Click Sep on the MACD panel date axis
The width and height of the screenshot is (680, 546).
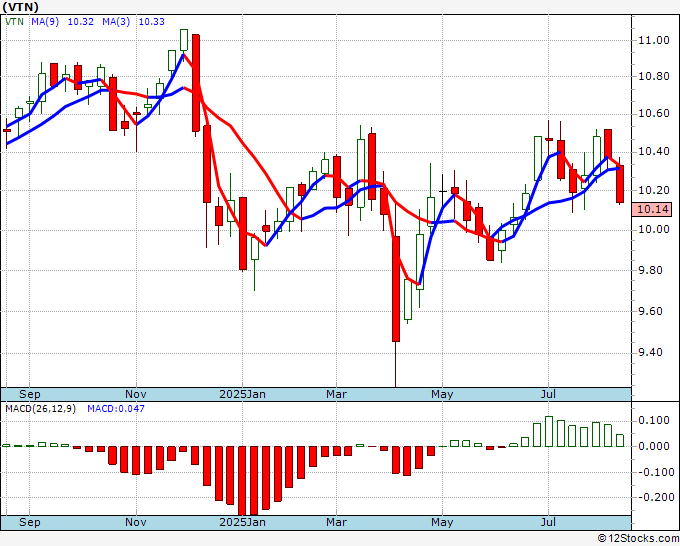(x=29, y=522)
